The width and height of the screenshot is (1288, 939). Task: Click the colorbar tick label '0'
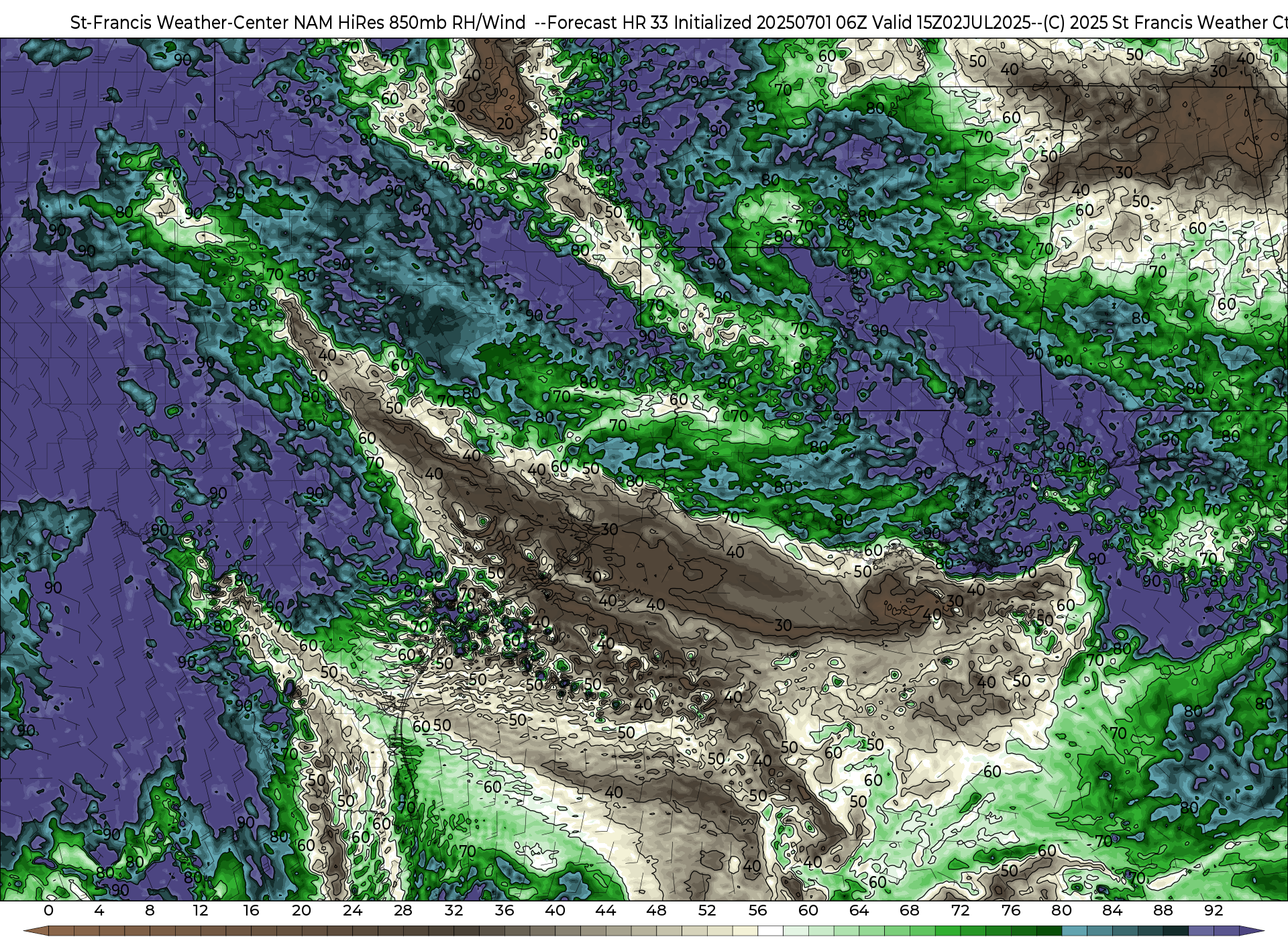[x=48, y=911]
